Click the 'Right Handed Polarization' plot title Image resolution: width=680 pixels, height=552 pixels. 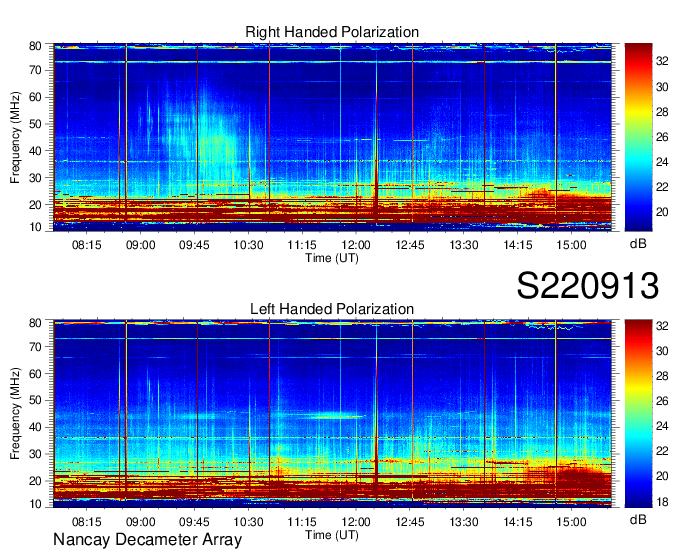pos(332,32)
